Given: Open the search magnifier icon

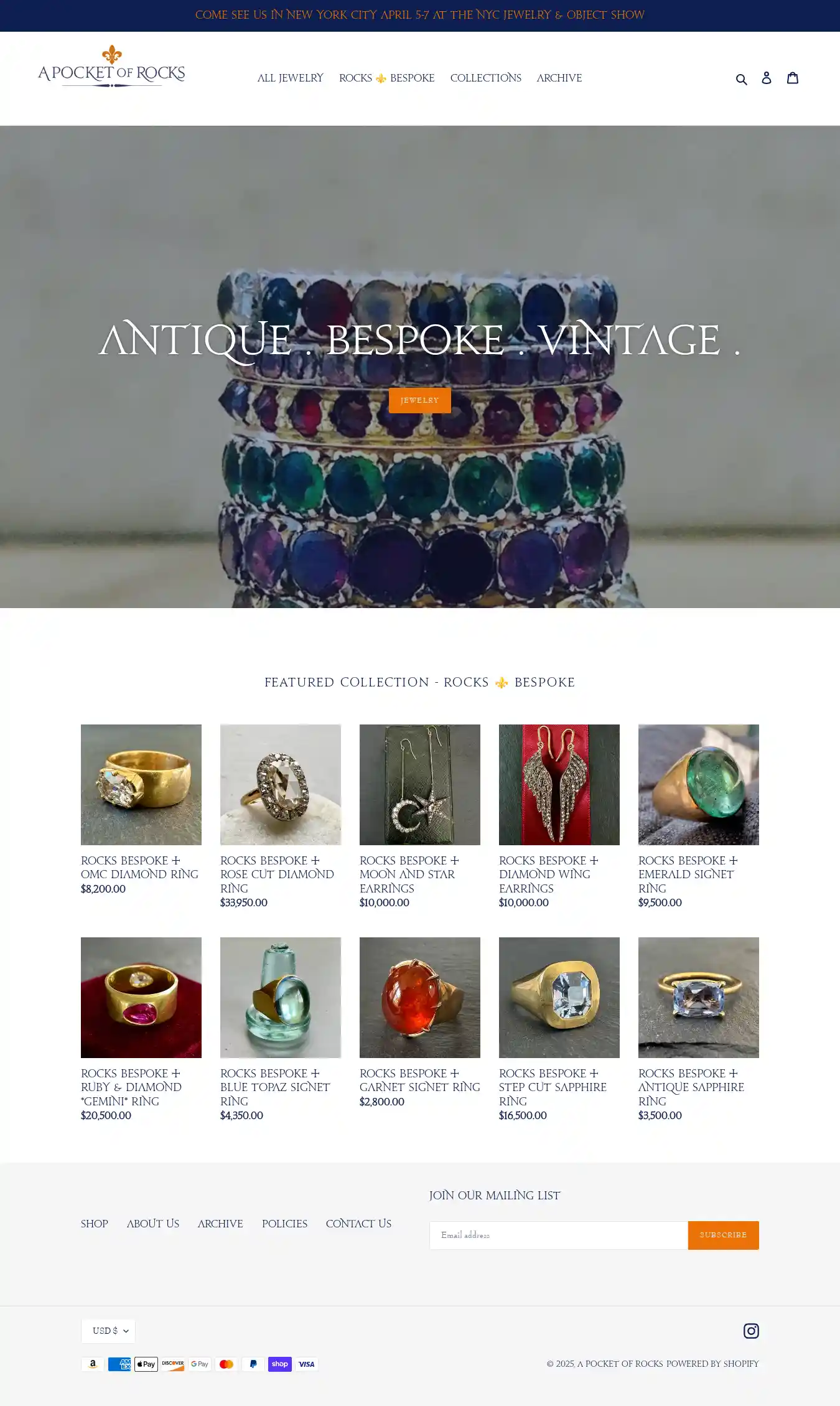Looking at the screenshot, I should tap(741, 78).
